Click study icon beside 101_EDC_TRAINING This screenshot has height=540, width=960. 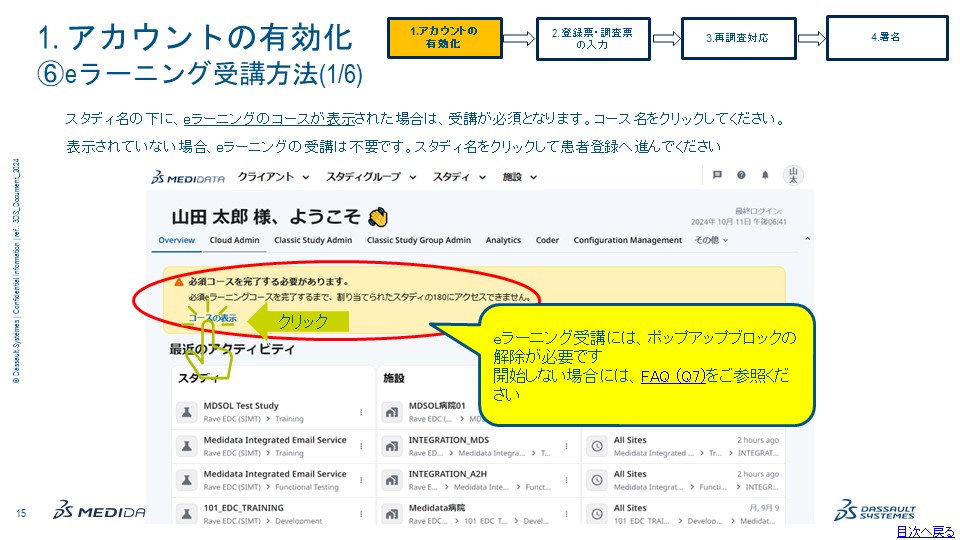pos(187,514)
